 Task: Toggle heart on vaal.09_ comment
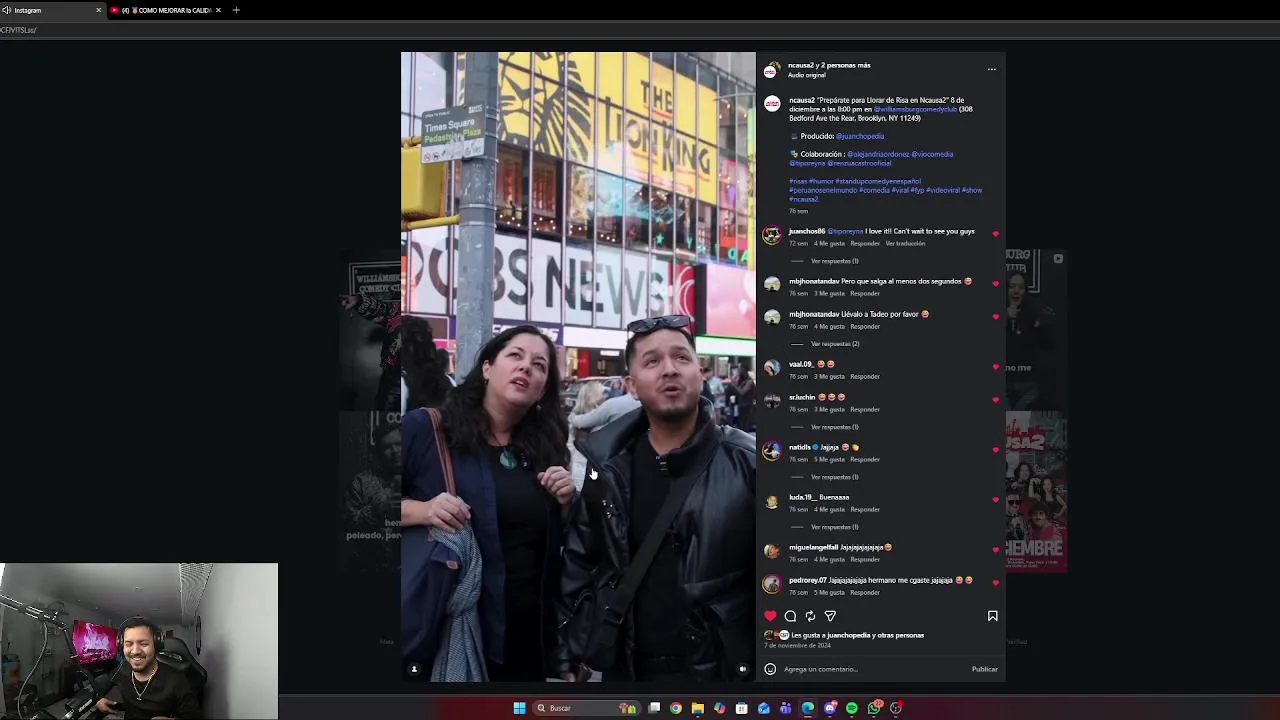996,367
